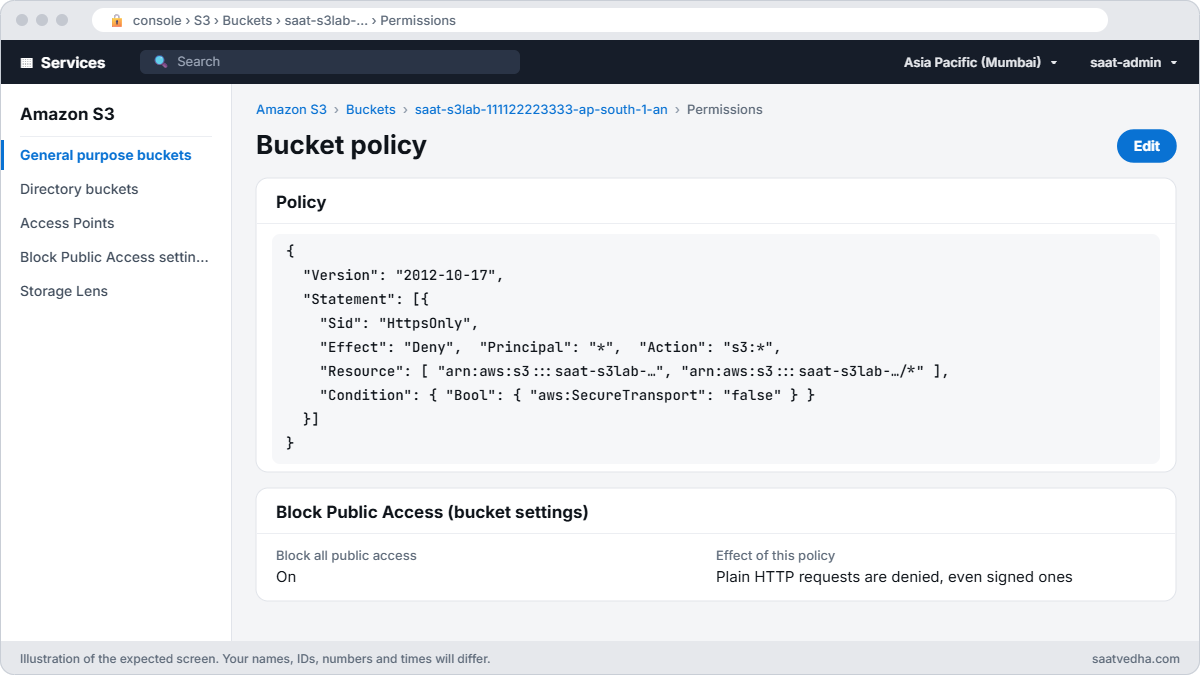Click the "Statement": [{ policy line
The height and width of the screenshot is (675, 1200).
(x=365, y=299)
